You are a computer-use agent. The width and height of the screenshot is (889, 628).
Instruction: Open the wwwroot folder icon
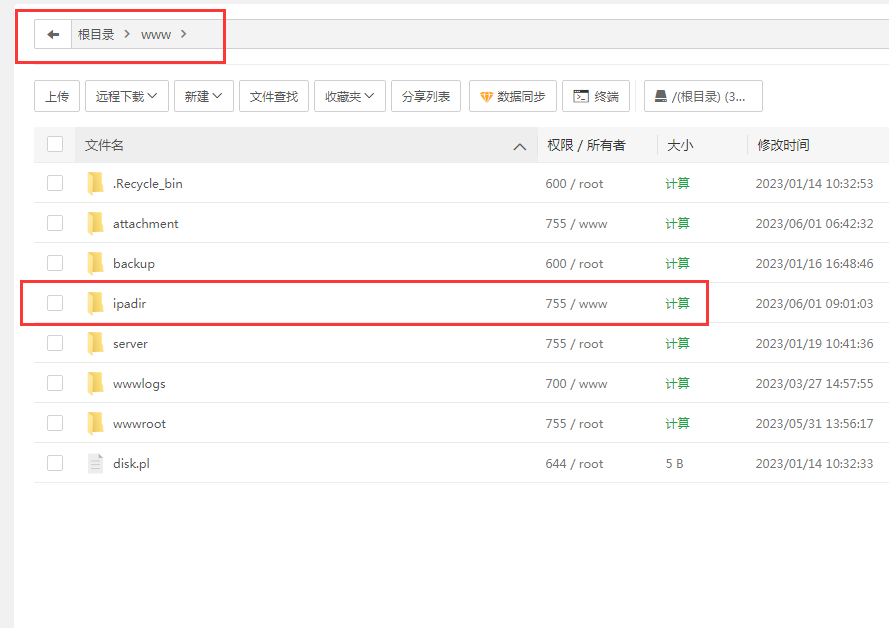[94, 423]
